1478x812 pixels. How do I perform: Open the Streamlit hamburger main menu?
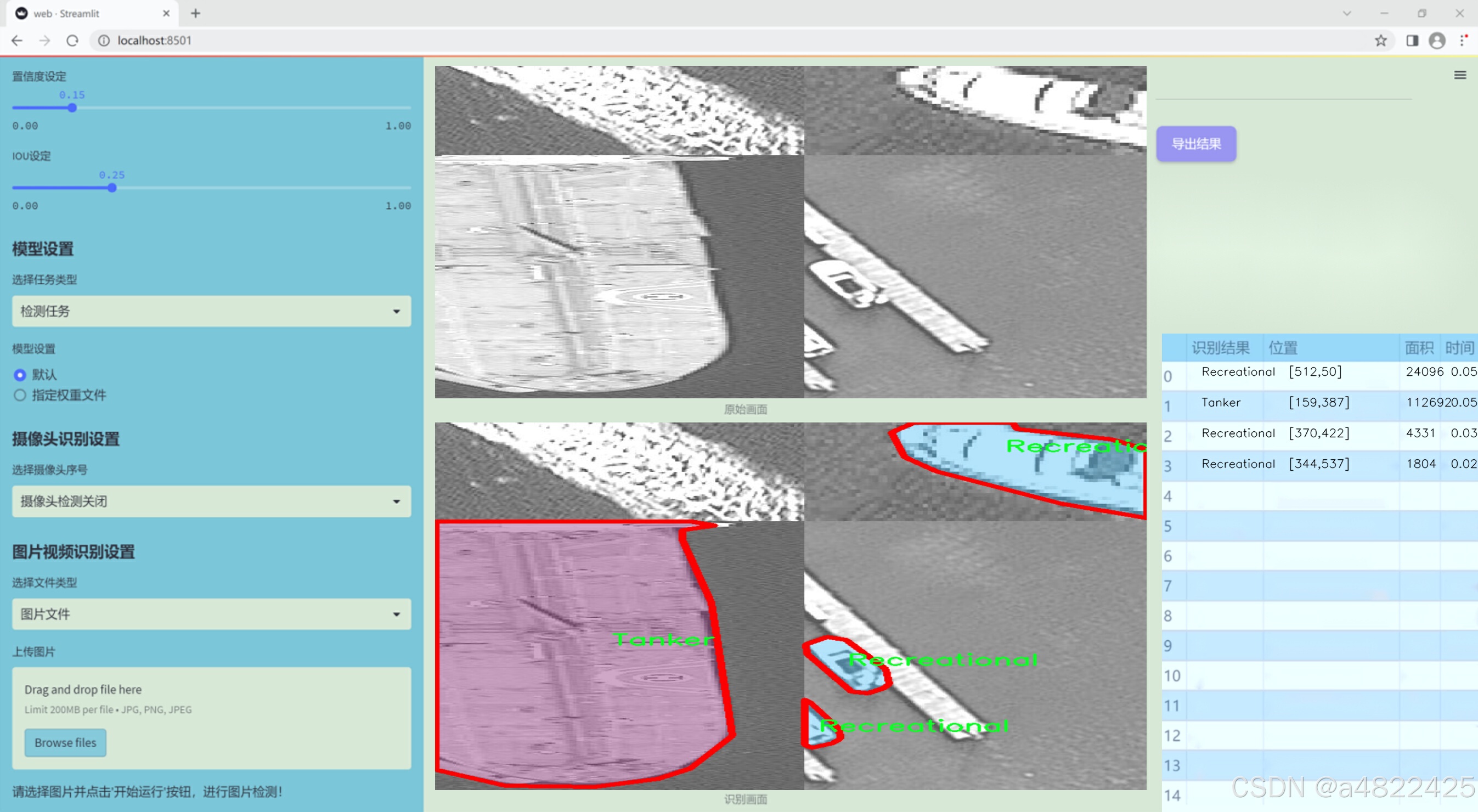(1460, 75)
